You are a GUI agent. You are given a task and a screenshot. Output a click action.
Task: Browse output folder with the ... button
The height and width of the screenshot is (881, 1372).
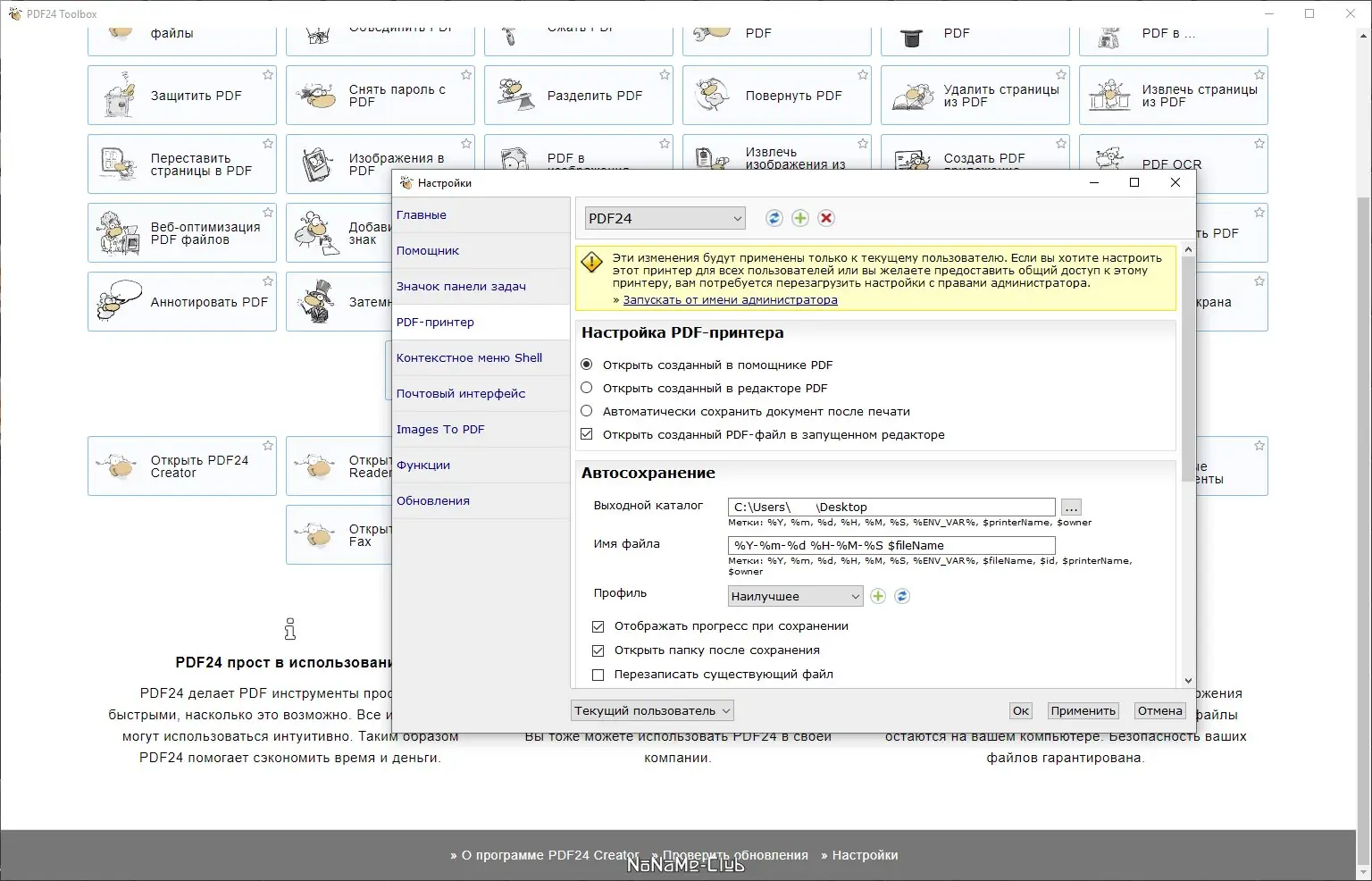[1072, 507]
